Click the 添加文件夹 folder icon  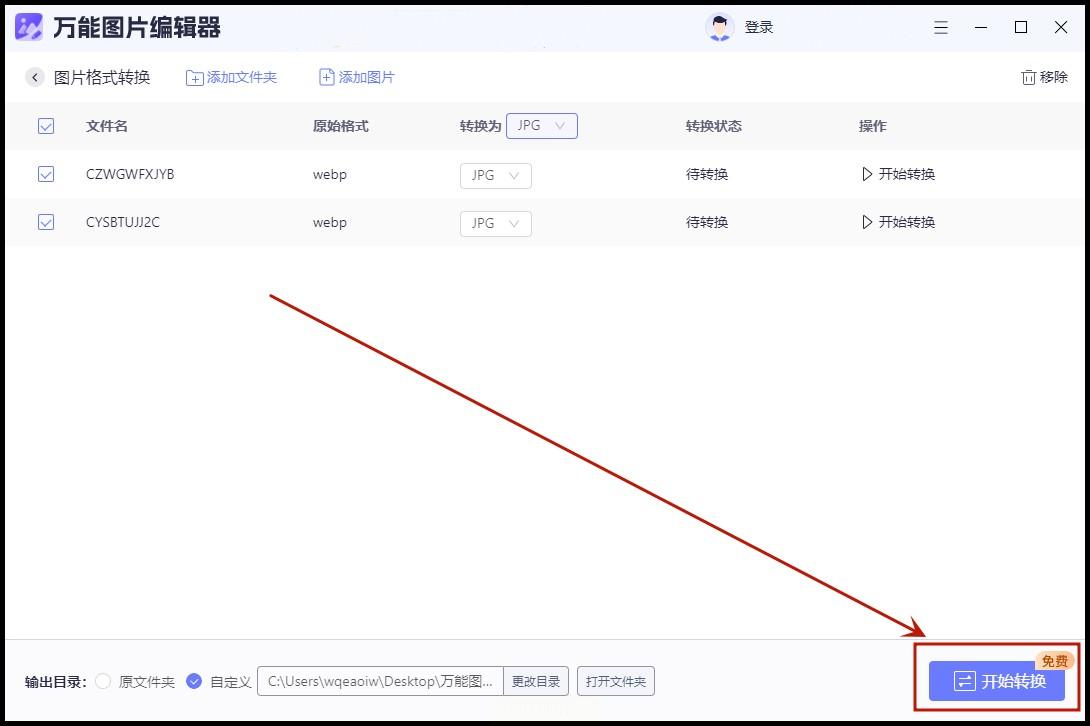(195, 78)
